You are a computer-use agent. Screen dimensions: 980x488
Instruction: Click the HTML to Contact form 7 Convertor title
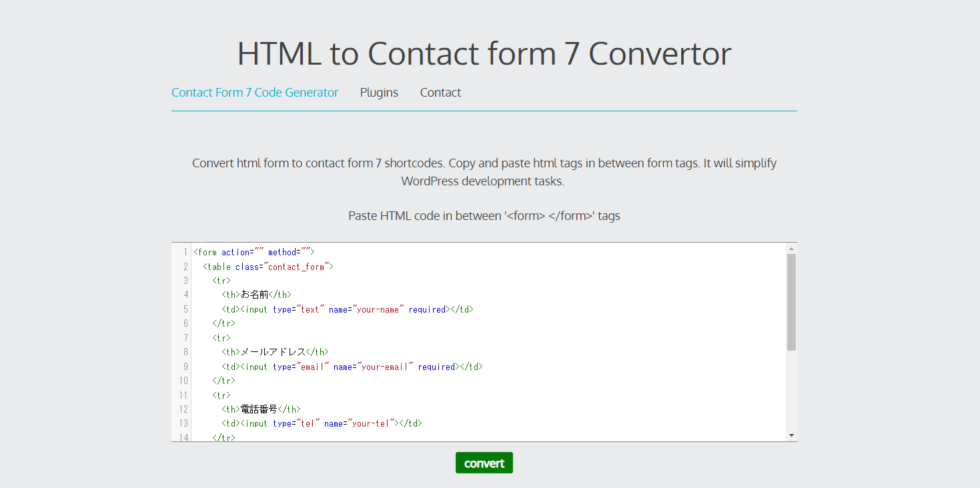pyautogui.click(x=484, y=53)
